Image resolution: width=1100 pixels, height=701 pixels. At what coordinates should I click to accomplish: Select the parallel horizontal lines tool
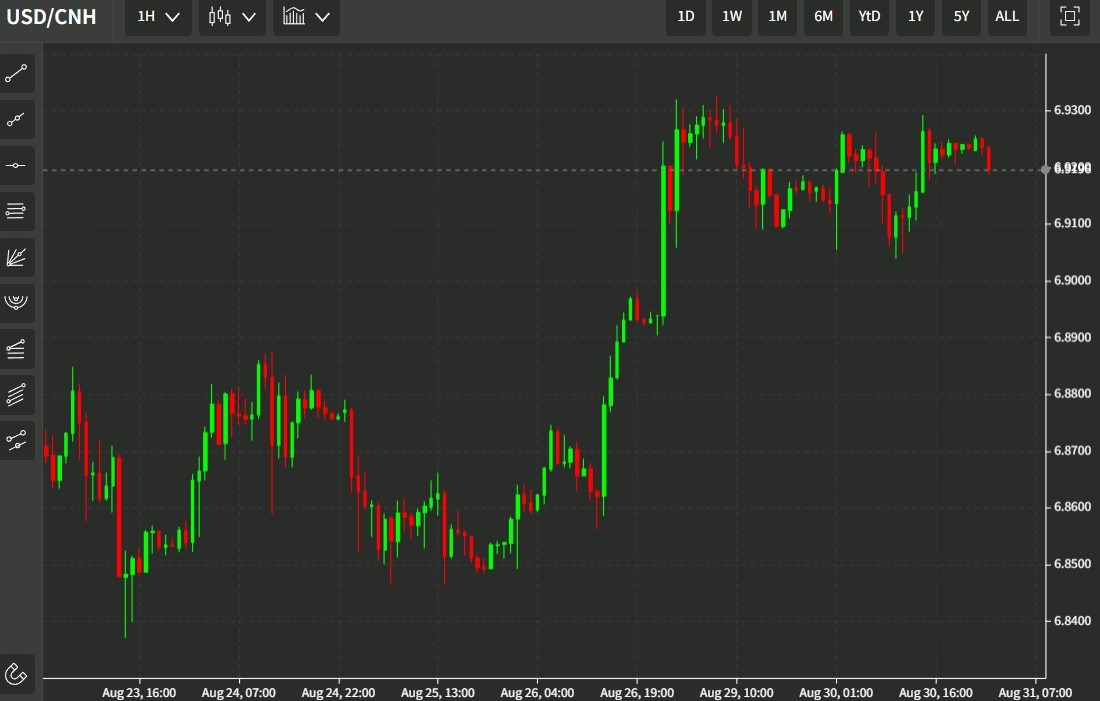[x=16, y=211]
